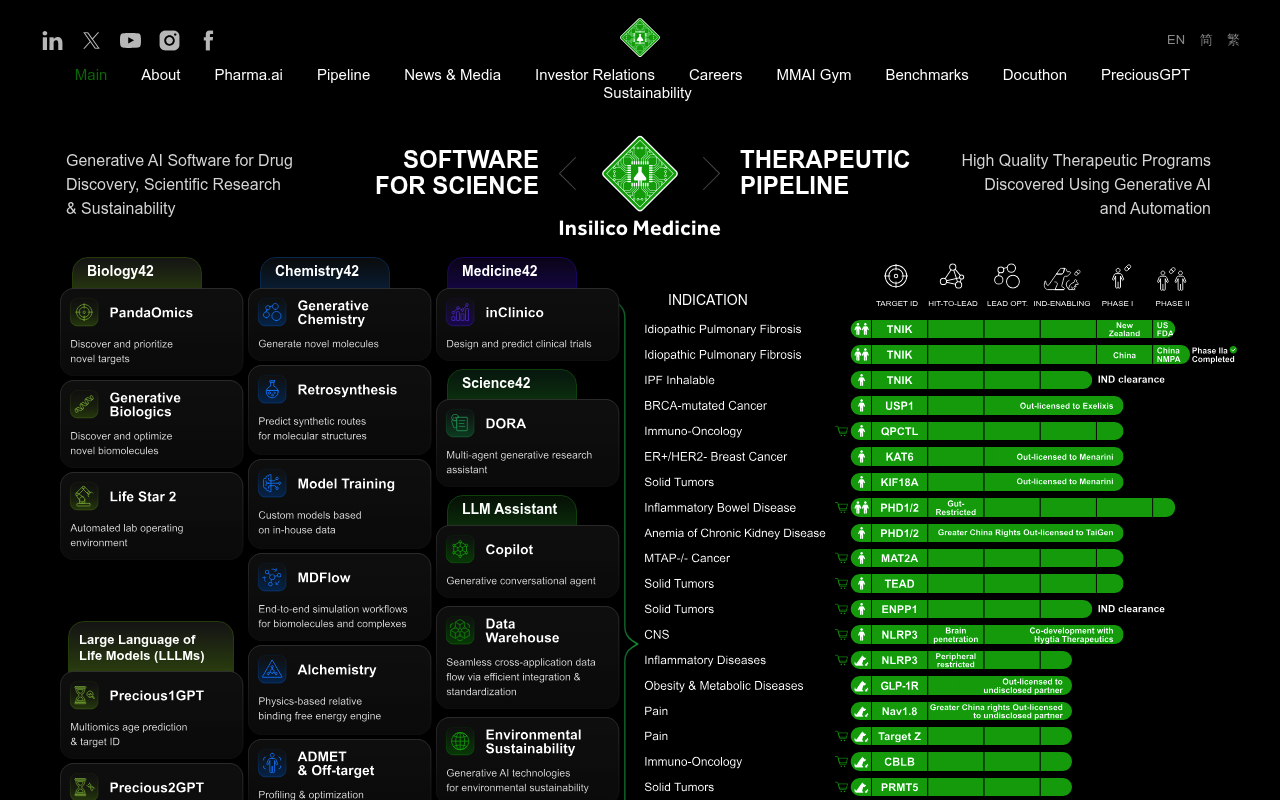The image size is (1280, 800).
Task: Open the News & Media menu item
Action: point(452,75)
